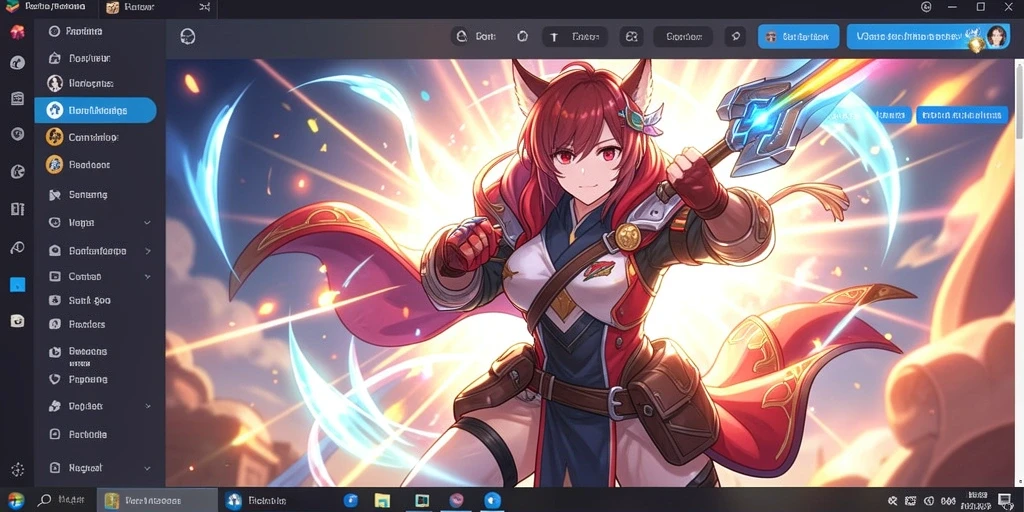Click the speech bubble icon in top toolbar
The width and height of the screenshot is (1024, 512).
[735, 37]
